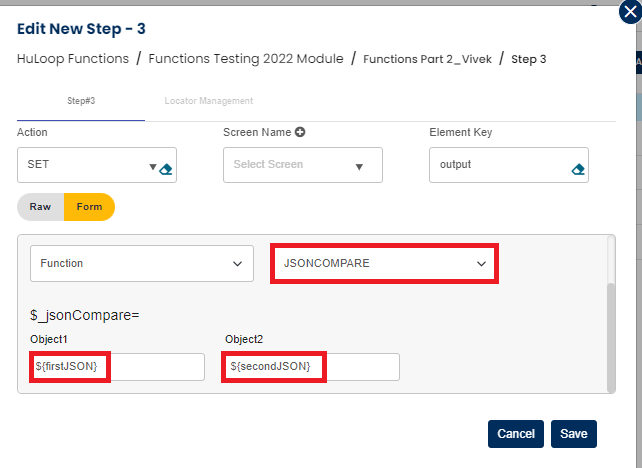Viewport: 642px width, 468px height.
Task: Expand the Action SET dropdown arrow
Action: pos(153,167)
